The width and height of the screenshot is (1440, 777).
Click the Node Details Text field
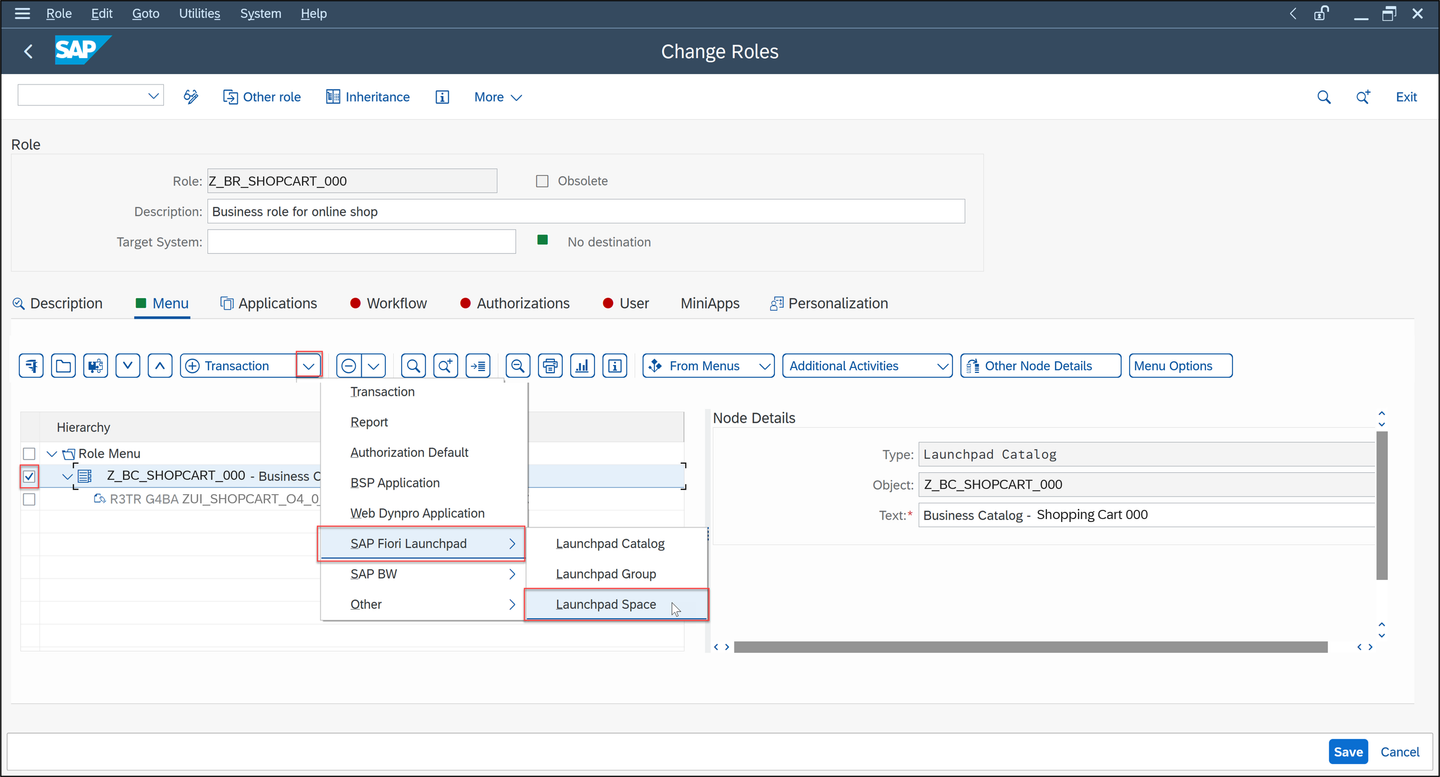[1147, 515]
